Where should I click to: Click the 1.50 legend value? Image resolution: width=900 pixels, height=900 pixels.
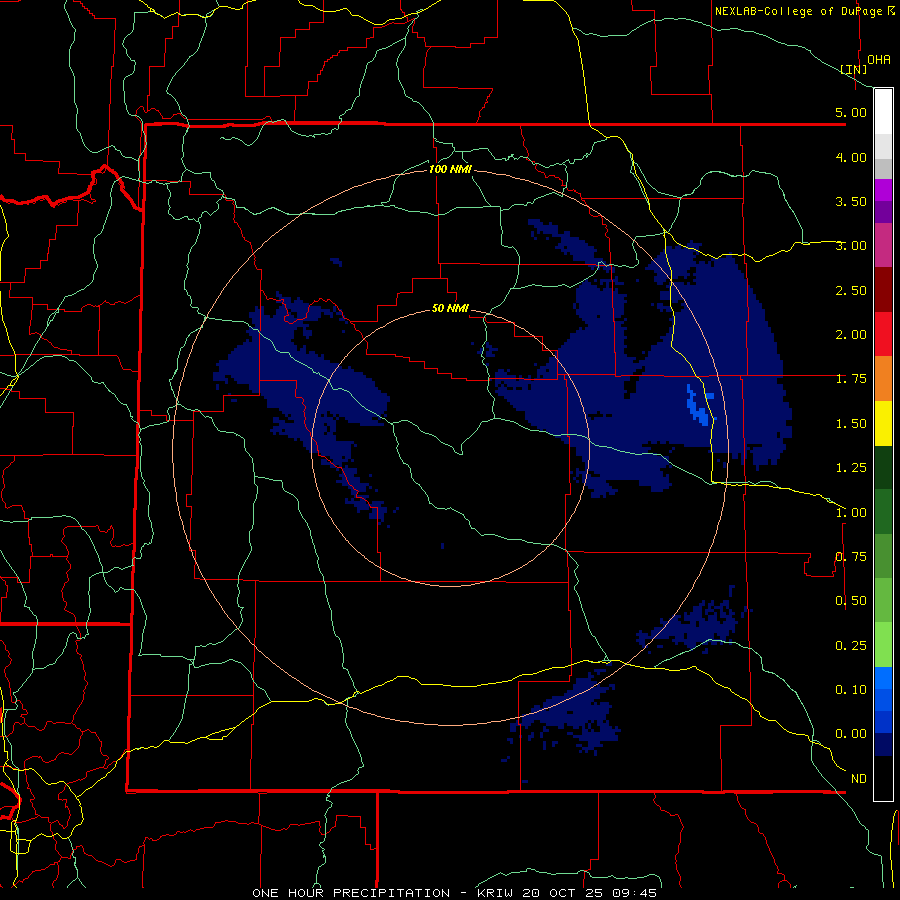(851, 424)
